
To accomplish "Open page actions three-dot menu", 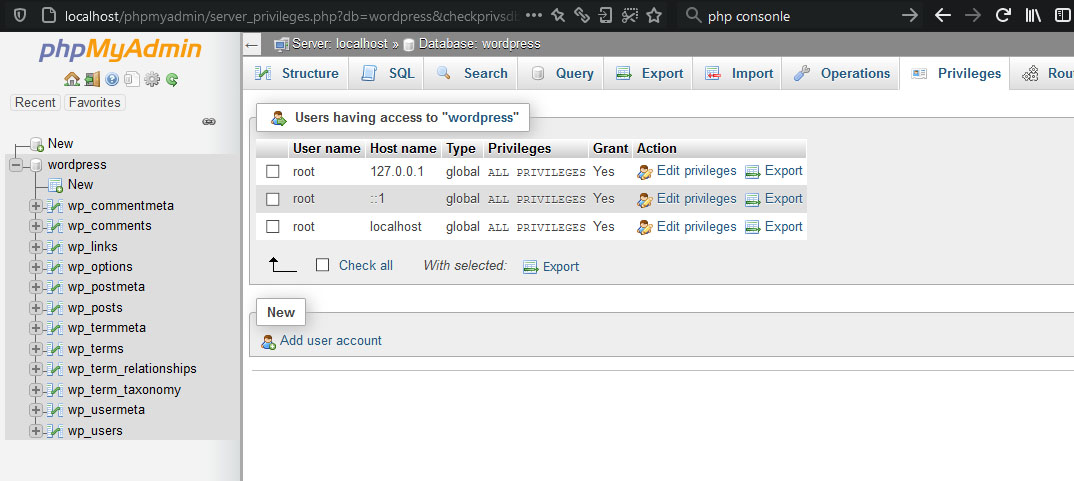I will coord(534,15).
